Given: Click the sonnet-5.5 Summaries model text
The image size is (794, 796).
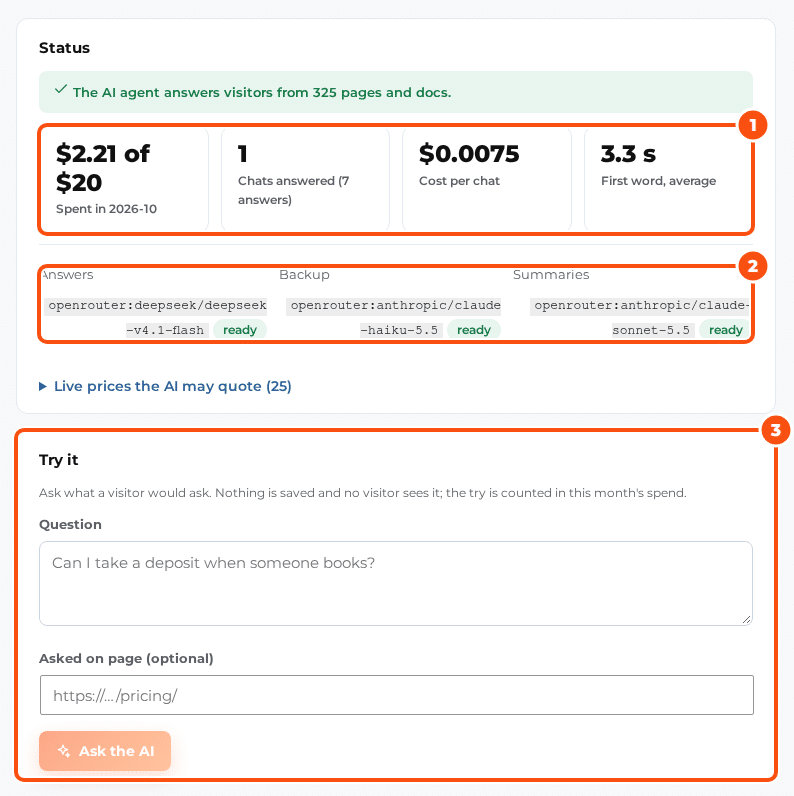Looking at the screenshot, I should pos(651,330).
